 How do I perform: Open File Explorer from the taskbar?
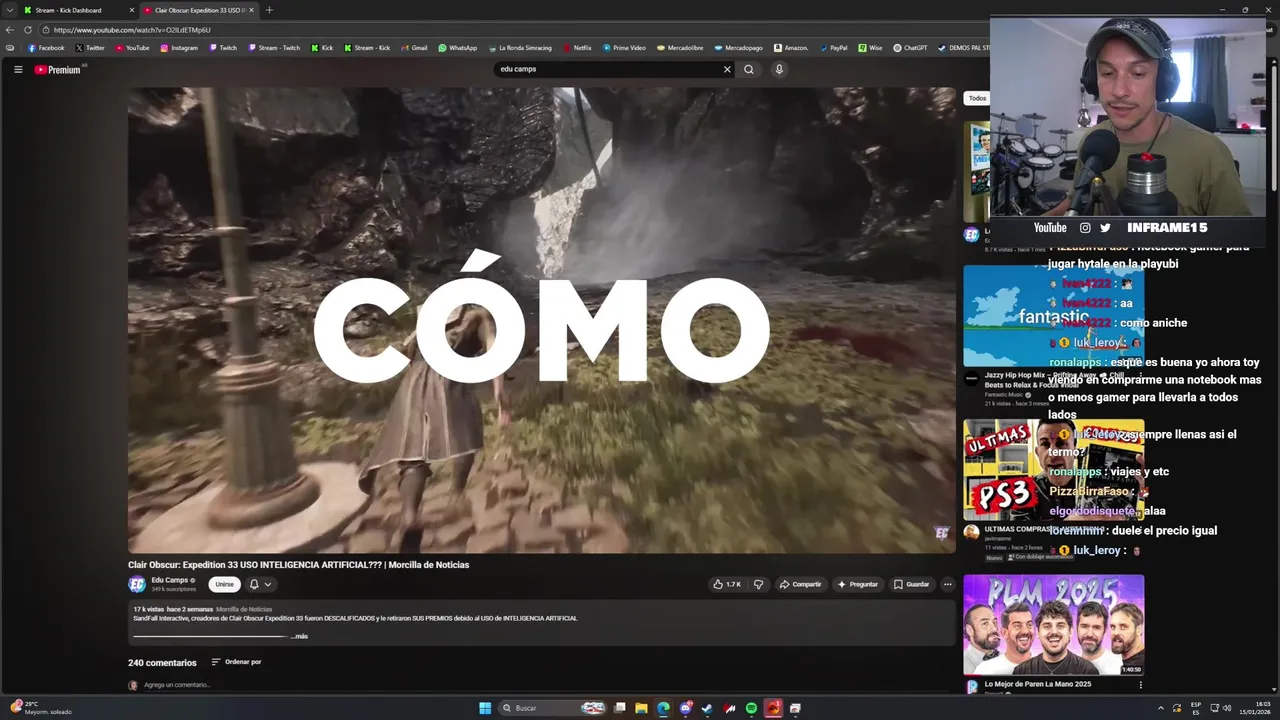(641, 708)
